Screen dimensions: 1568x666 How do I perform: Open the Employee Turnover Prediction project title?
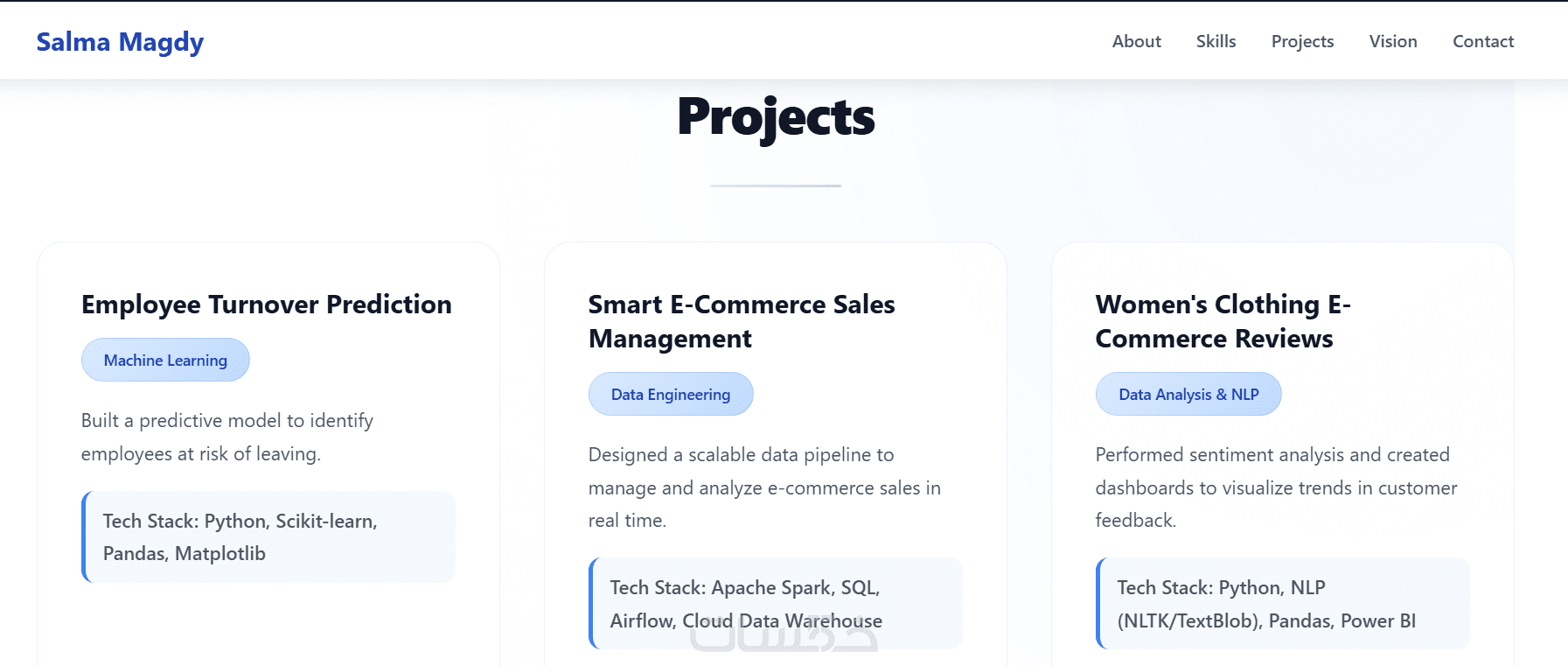[267, 305]
